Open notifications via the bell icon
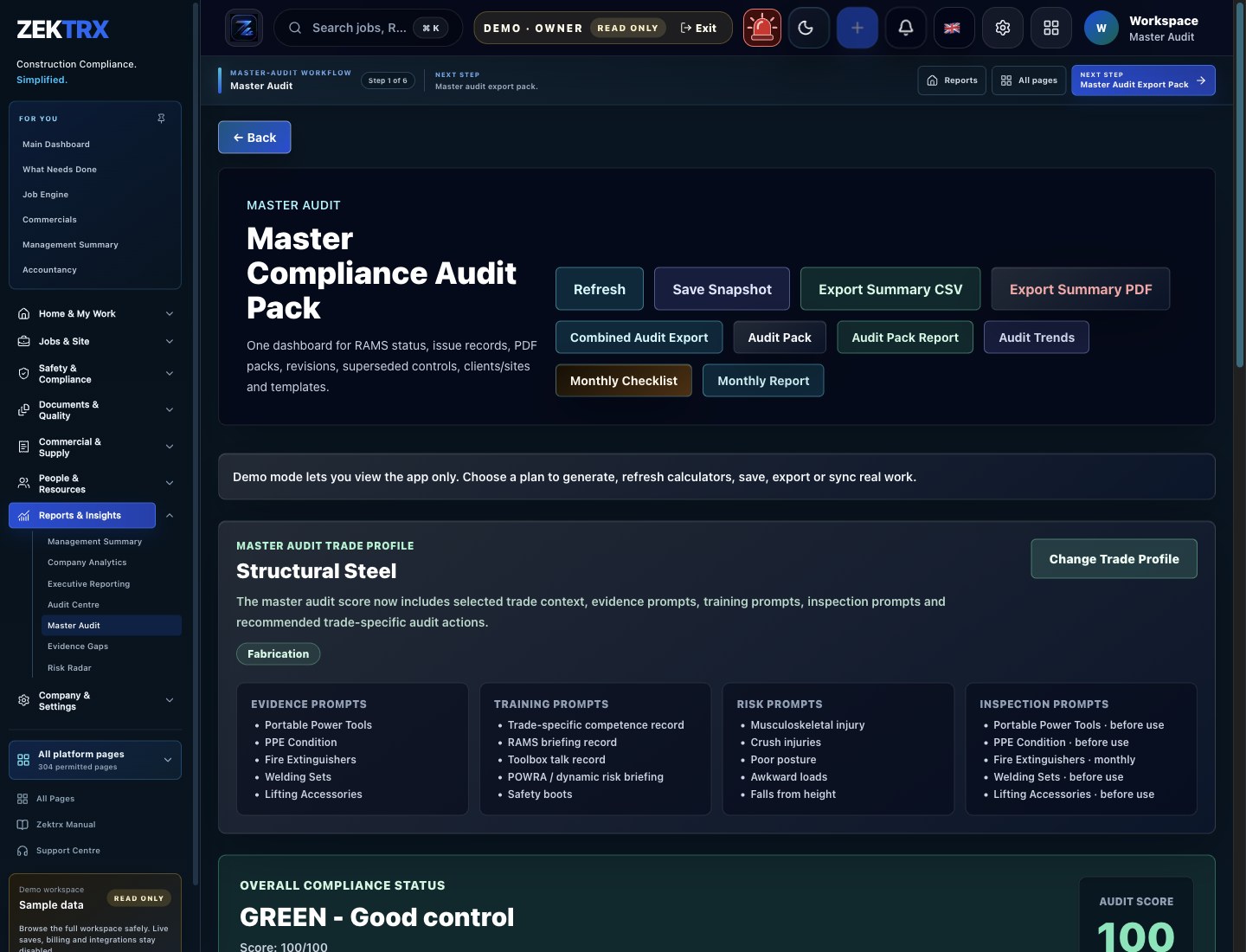Image resolution: width=1246 pixels, height=952 pixels. click(x=906, y=28)
